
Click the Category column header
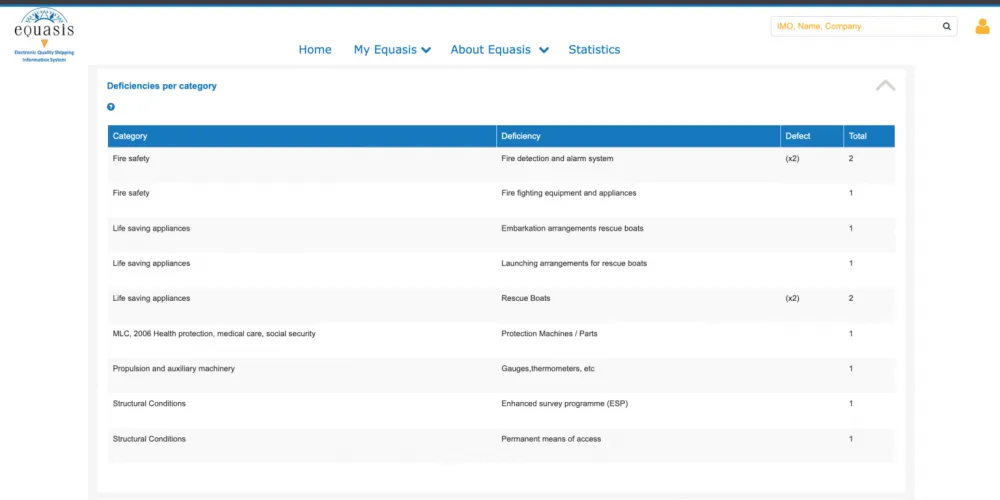point(302,136)
